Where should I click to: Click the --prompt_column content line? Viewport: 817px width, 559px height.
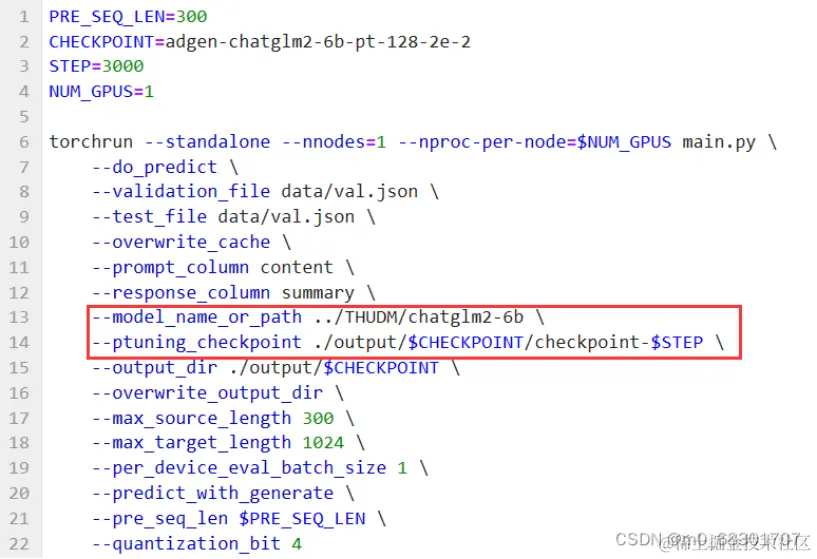[223, 267]
